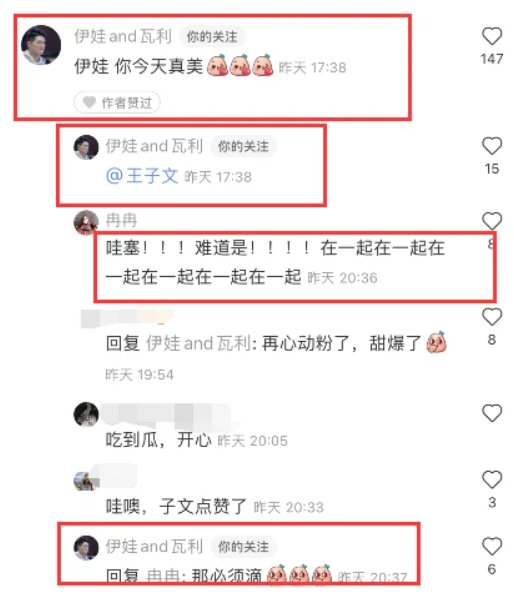
Task: Open avatar of the 吃到瓜 commenter
Action: coord(86,414)
